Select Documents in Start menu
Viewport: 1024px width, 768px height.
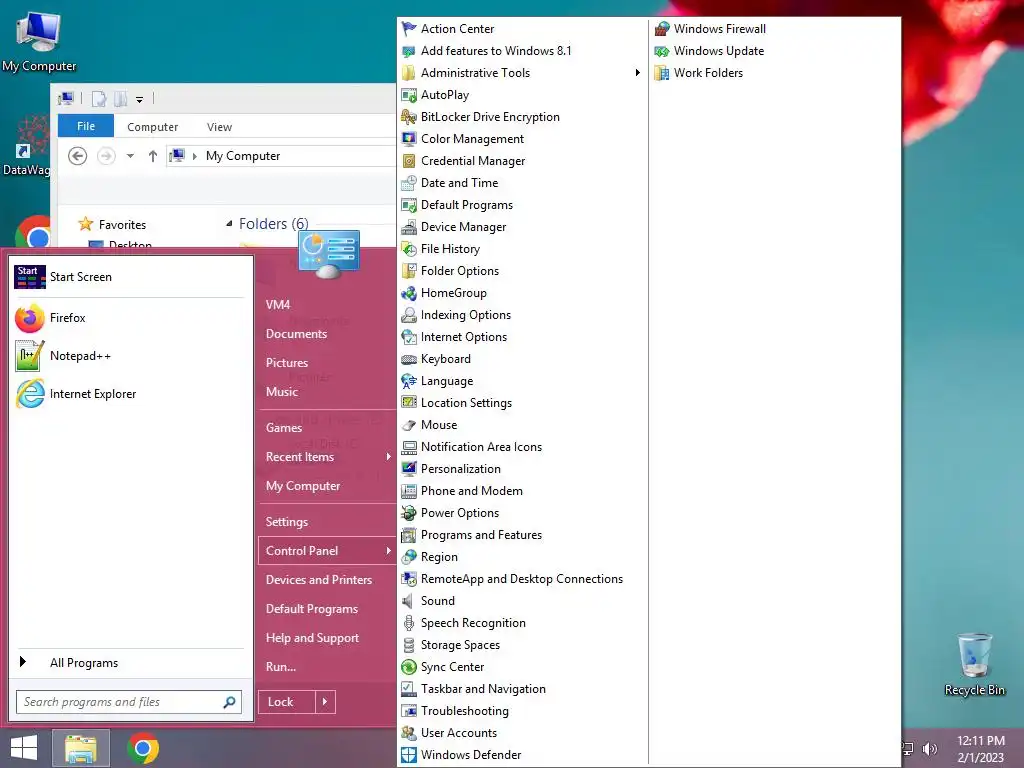pyautogui.click(x=296, y=334)
